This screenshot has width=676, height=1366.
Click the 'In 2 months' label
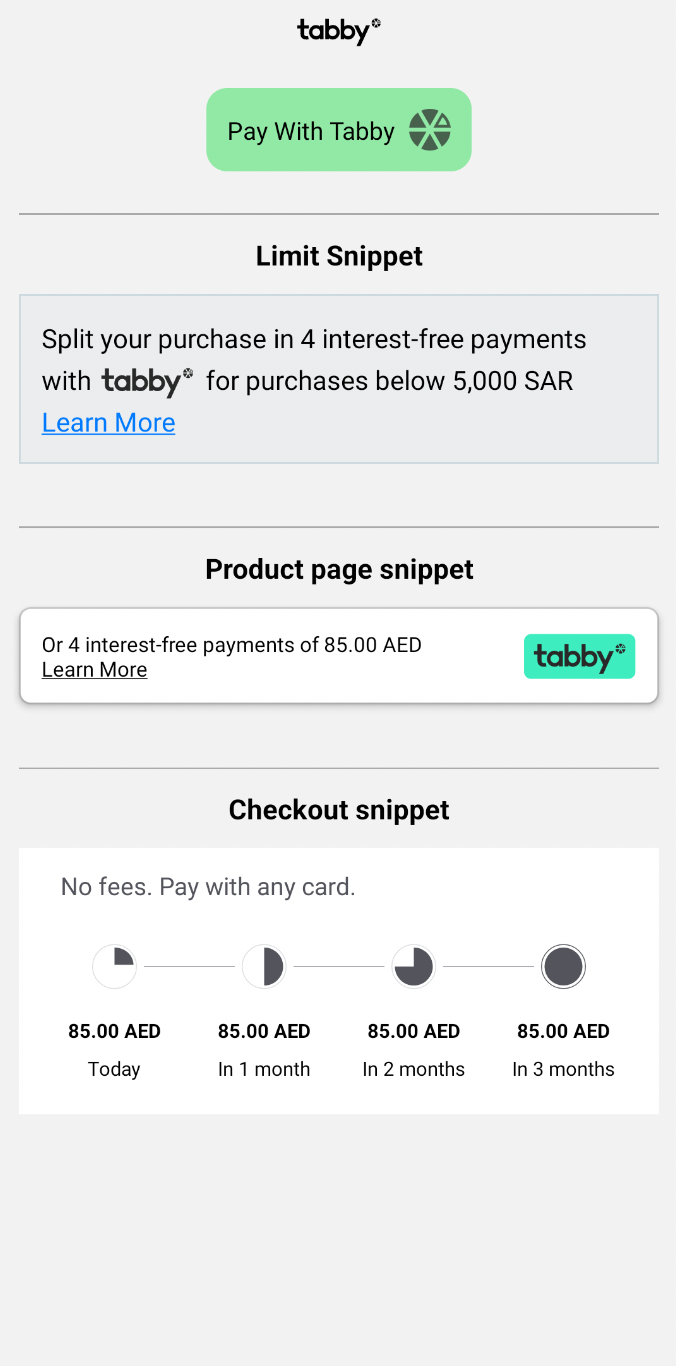(x=413, y=1069)
